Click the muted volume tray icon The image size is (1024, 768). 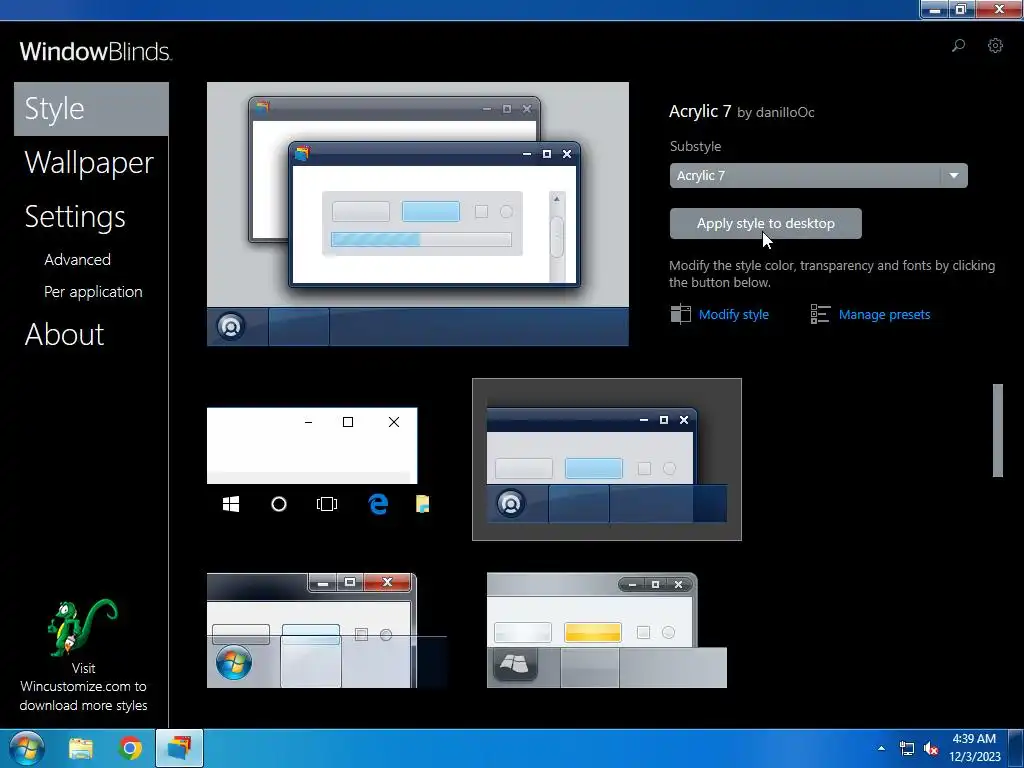click(931, 748)
